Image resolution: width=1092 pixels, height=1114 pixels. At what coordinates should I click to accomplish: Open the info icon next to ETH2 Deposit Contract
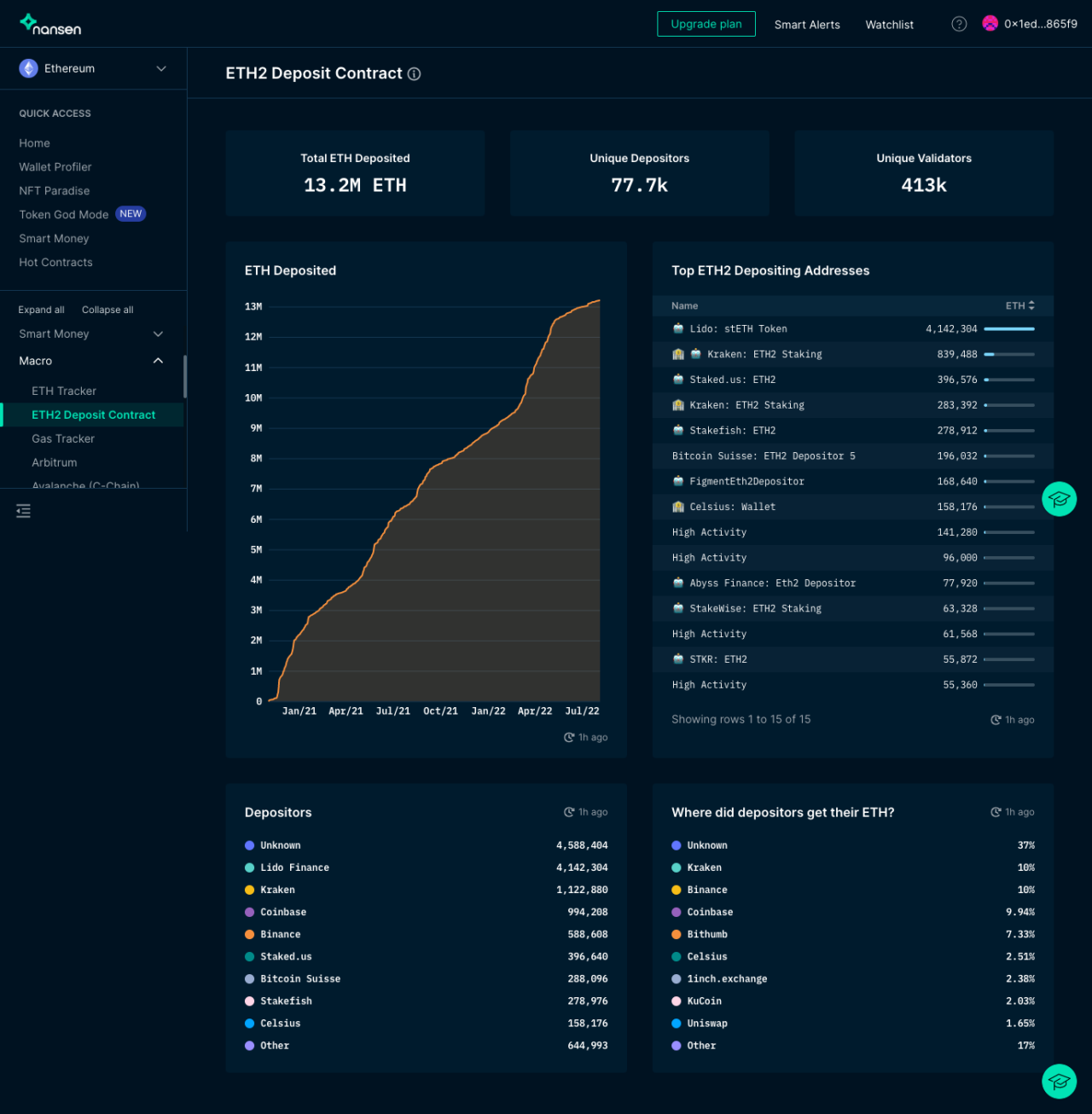[x=415, y=74]
